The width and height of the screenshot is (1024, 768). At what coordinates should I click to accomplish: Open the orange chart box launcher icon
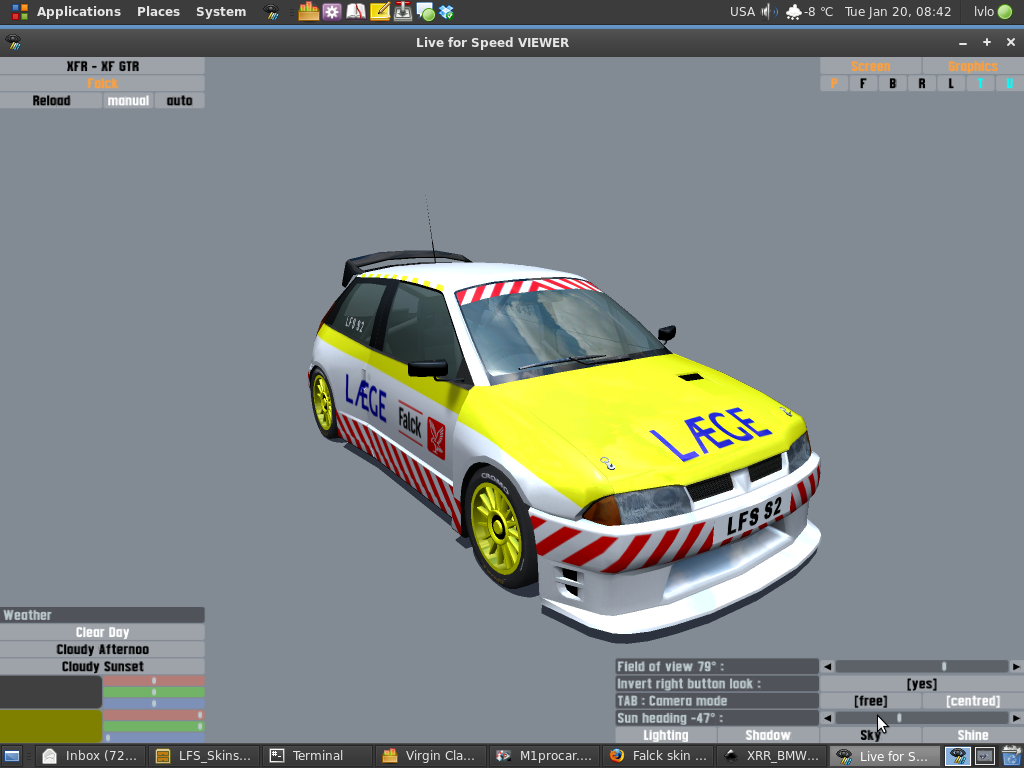pyautogui.click(x=308, y=11)
